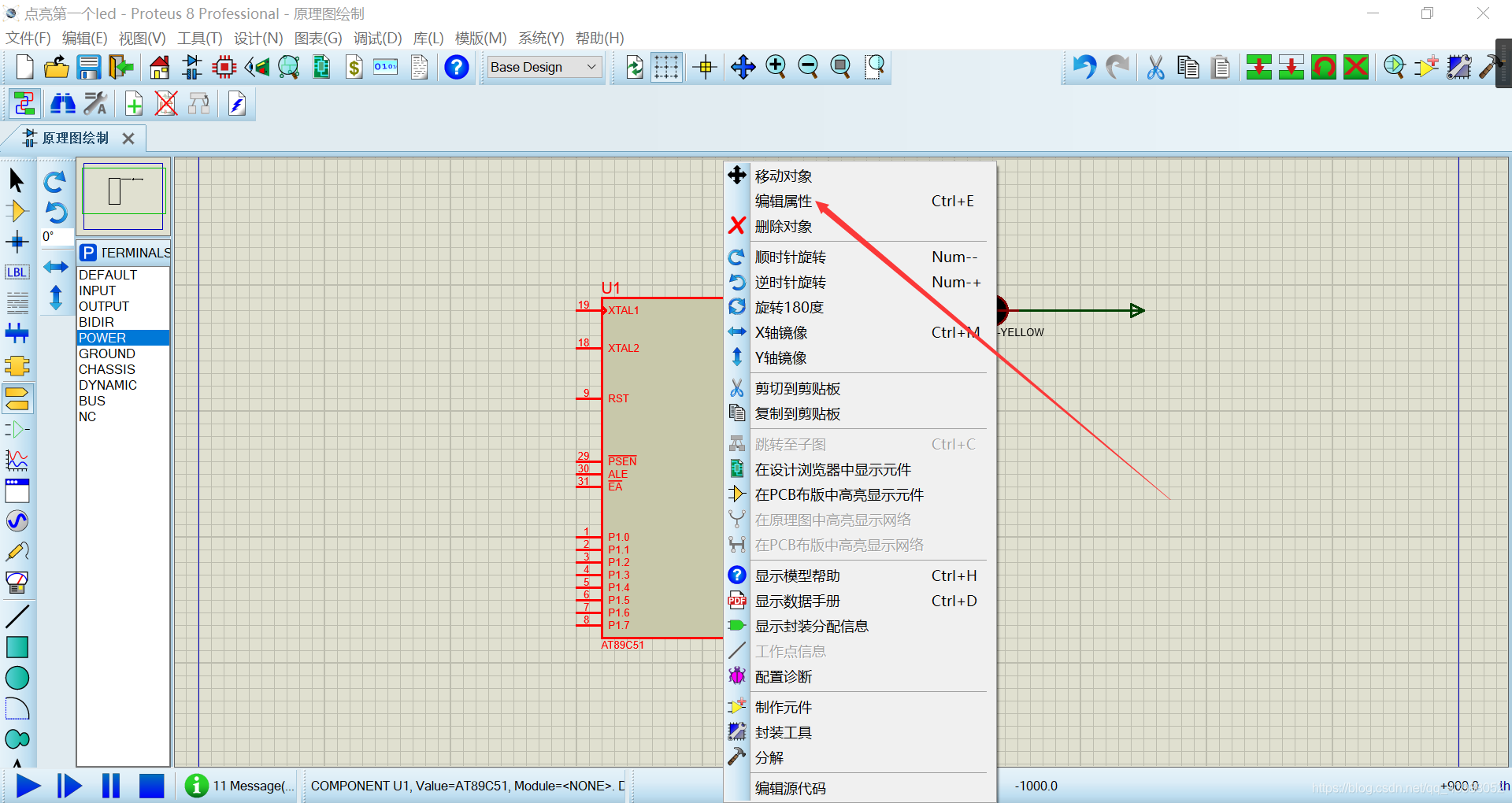Open project with the folder icon

(x=56, y=67)
